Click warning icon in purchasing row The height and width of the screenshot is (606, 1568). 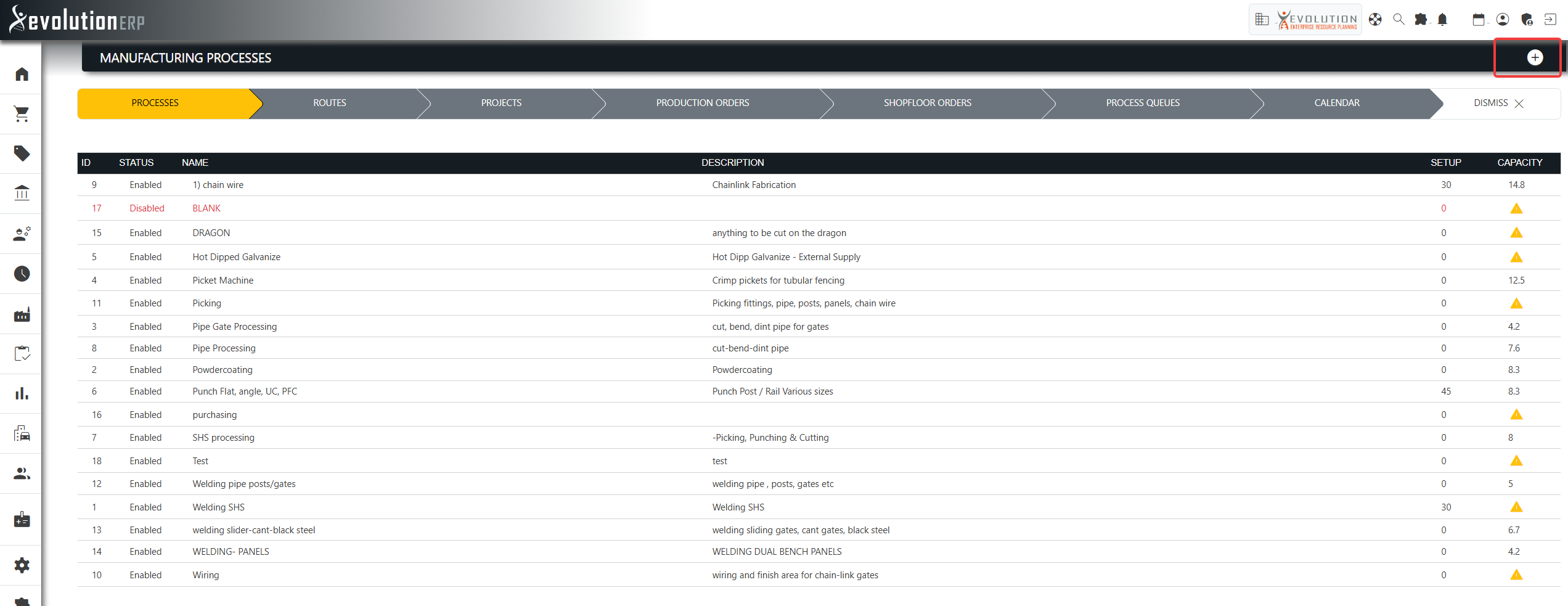[1516, 415]
